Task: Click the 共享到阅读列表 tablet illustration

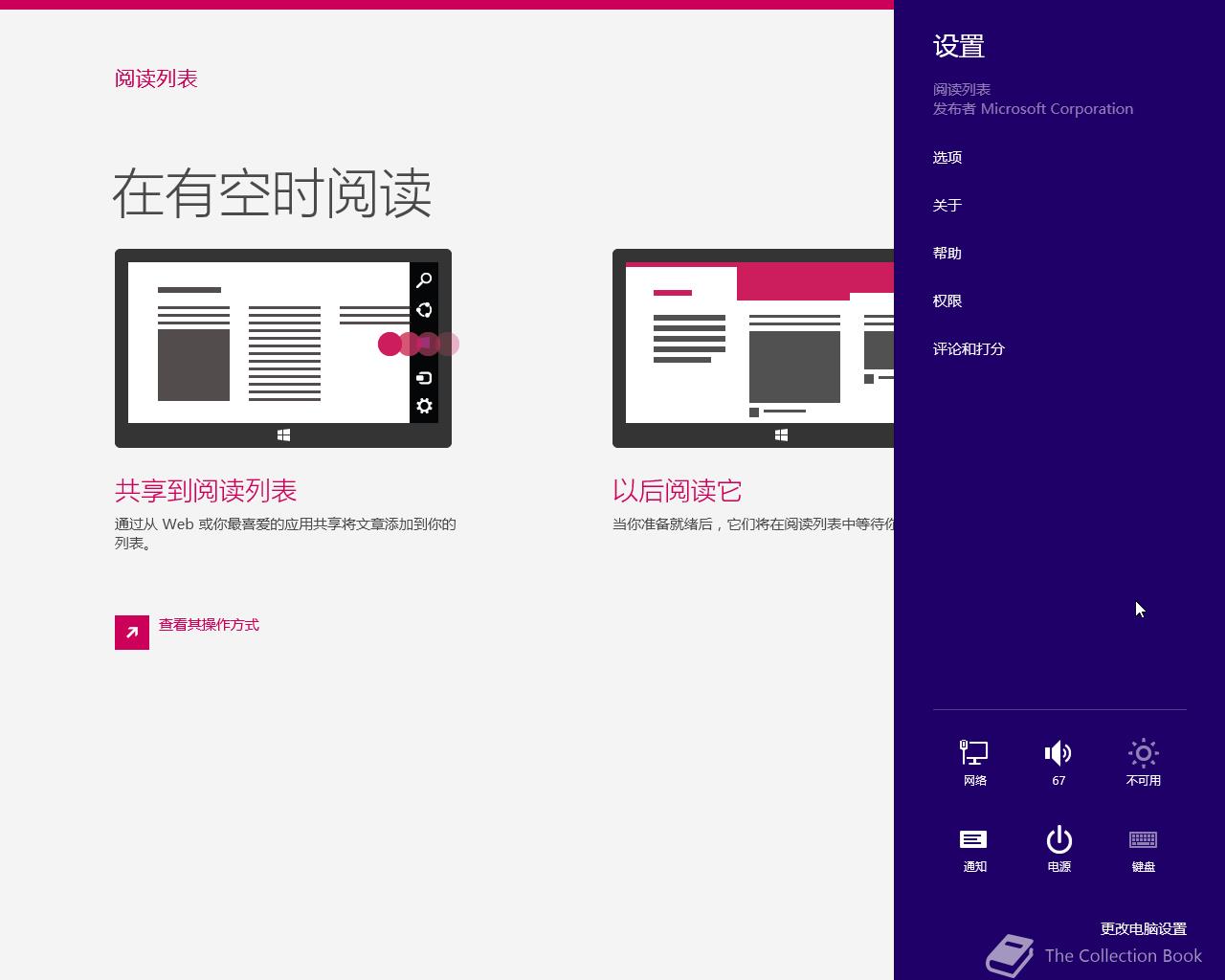Action: click(283, 348)
